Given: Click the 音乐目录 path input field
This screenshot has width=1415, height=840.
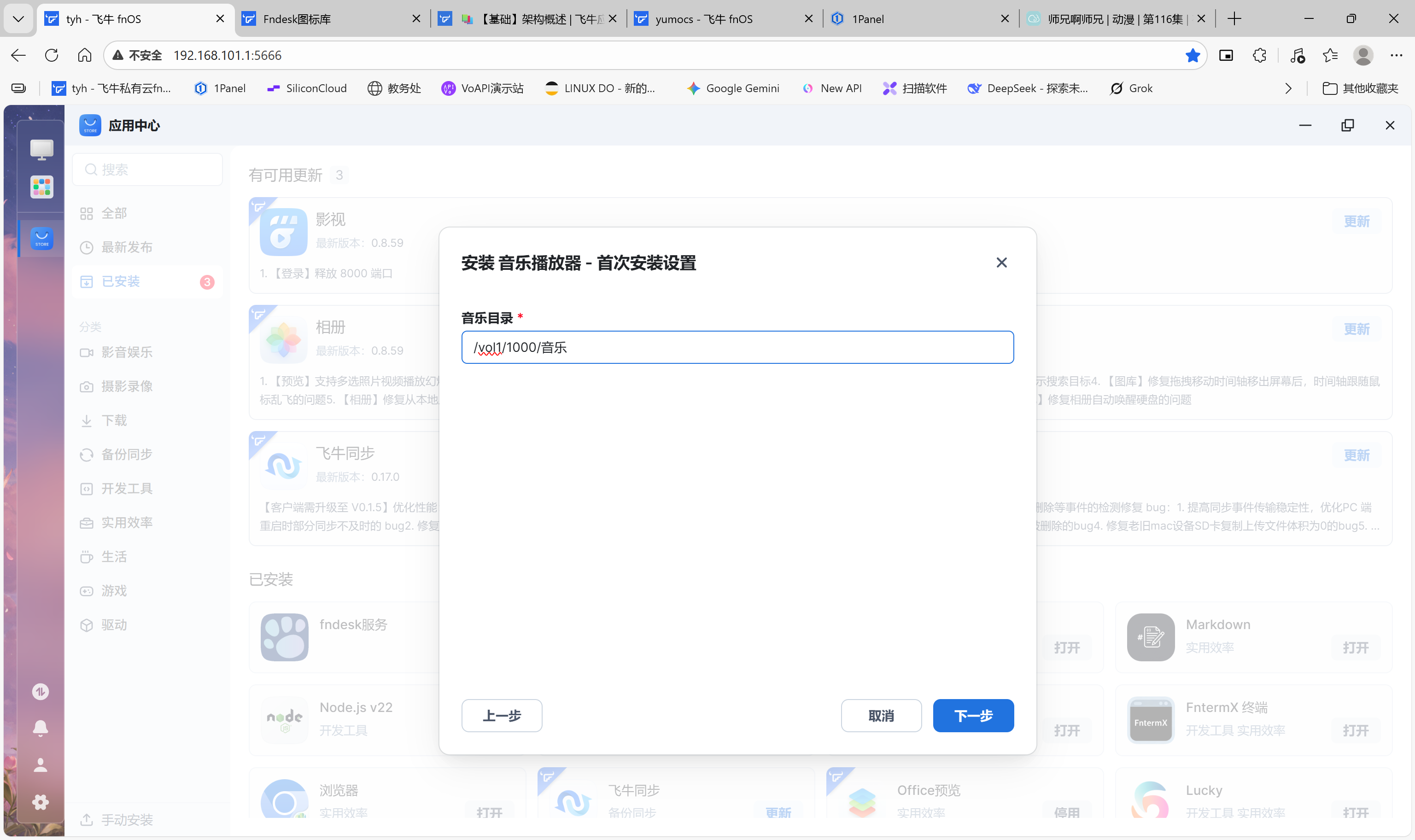Looking at the screenshot, I should (x=737, y=347).
